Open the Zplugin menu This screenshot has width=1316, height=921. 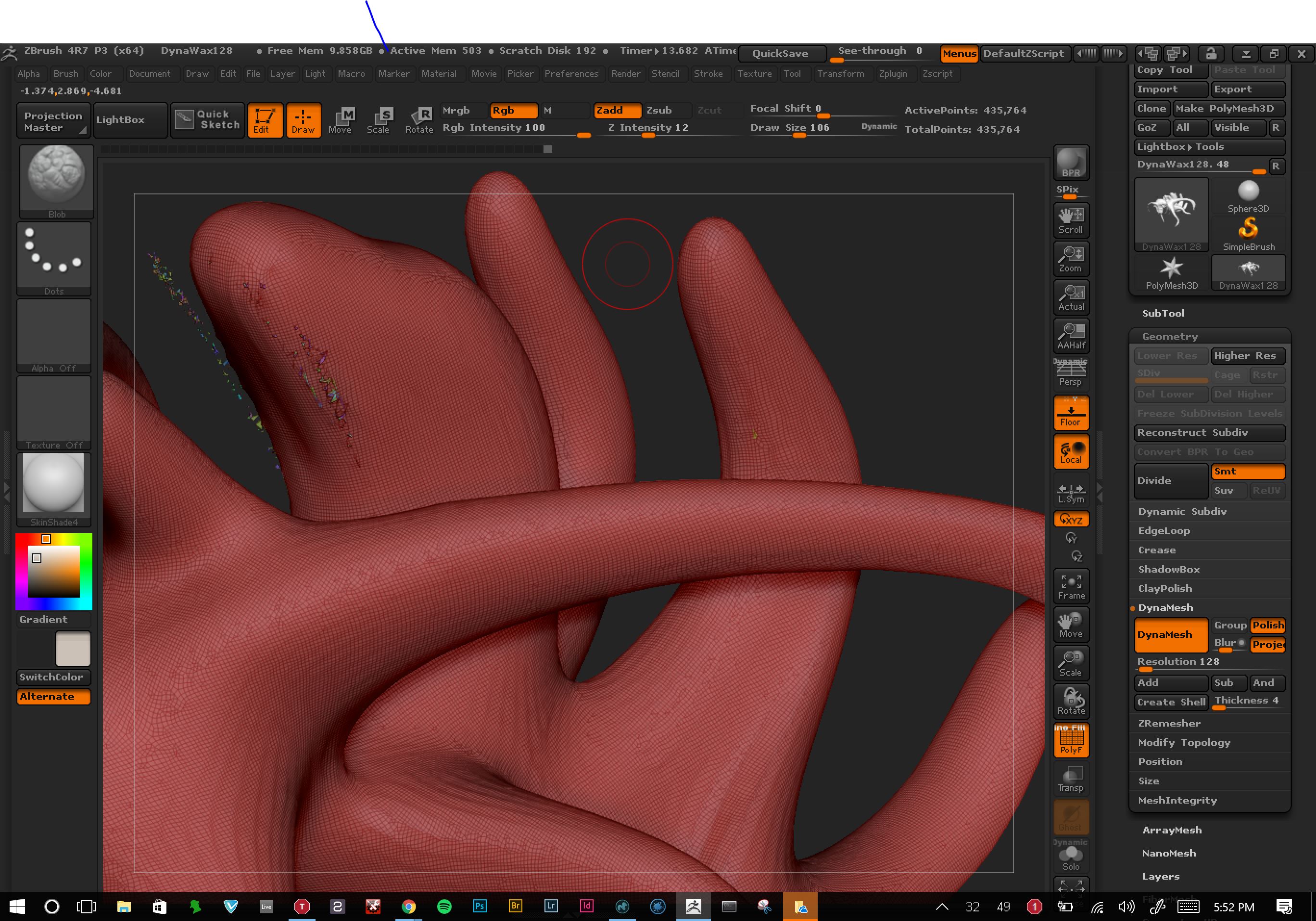[x=893, y=74]
